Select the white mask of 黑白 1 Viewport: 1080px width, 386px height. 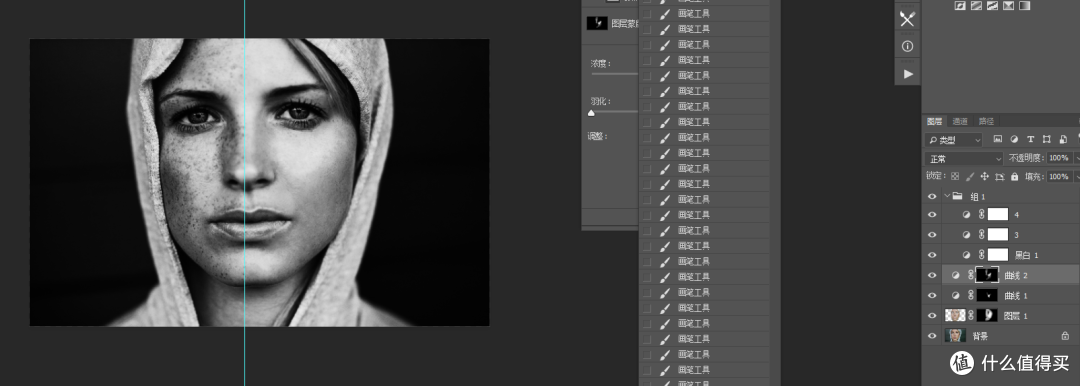click(x=998, y=255)
